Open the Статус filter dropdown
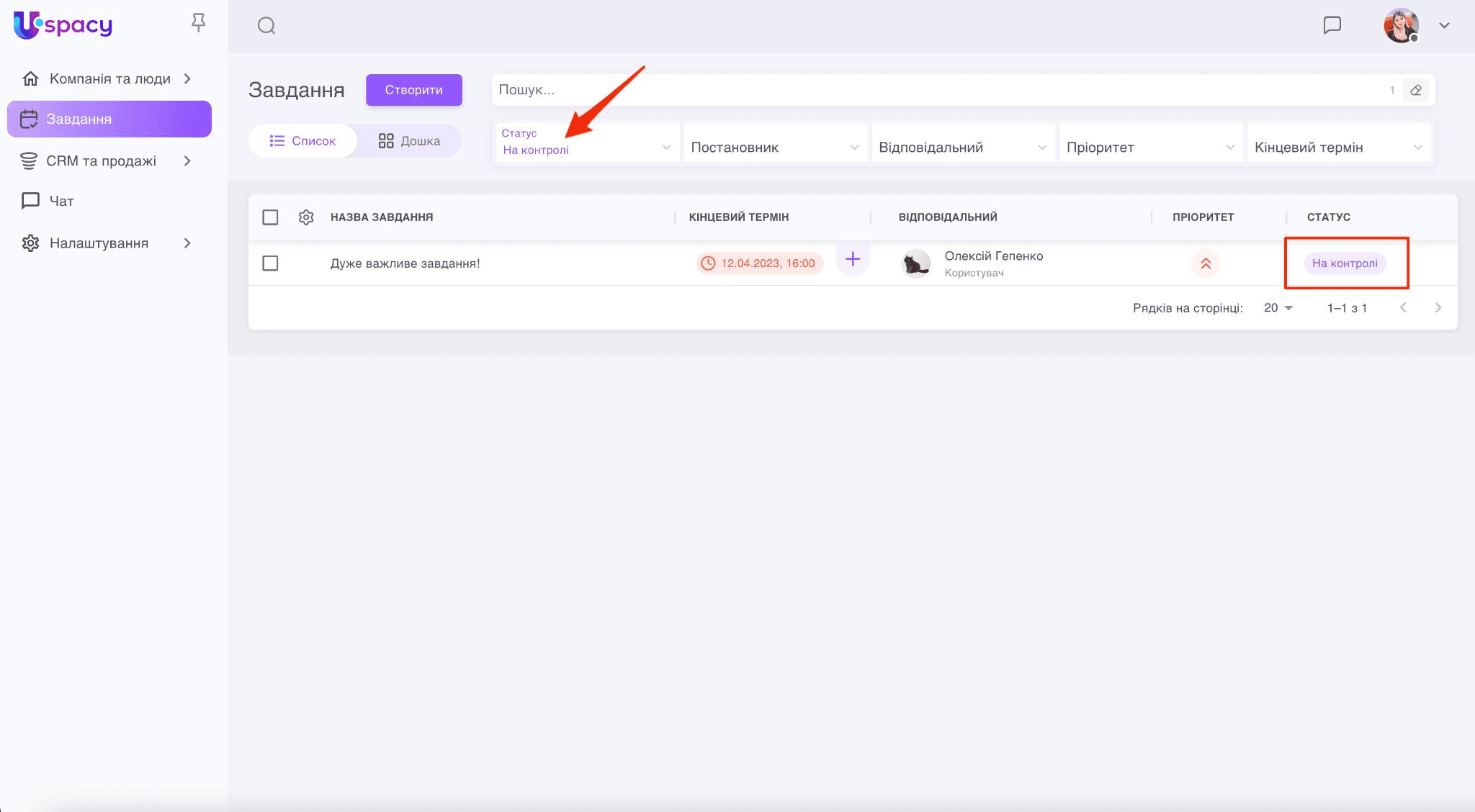Screen dimensions: 1475x812 (586, 143)
